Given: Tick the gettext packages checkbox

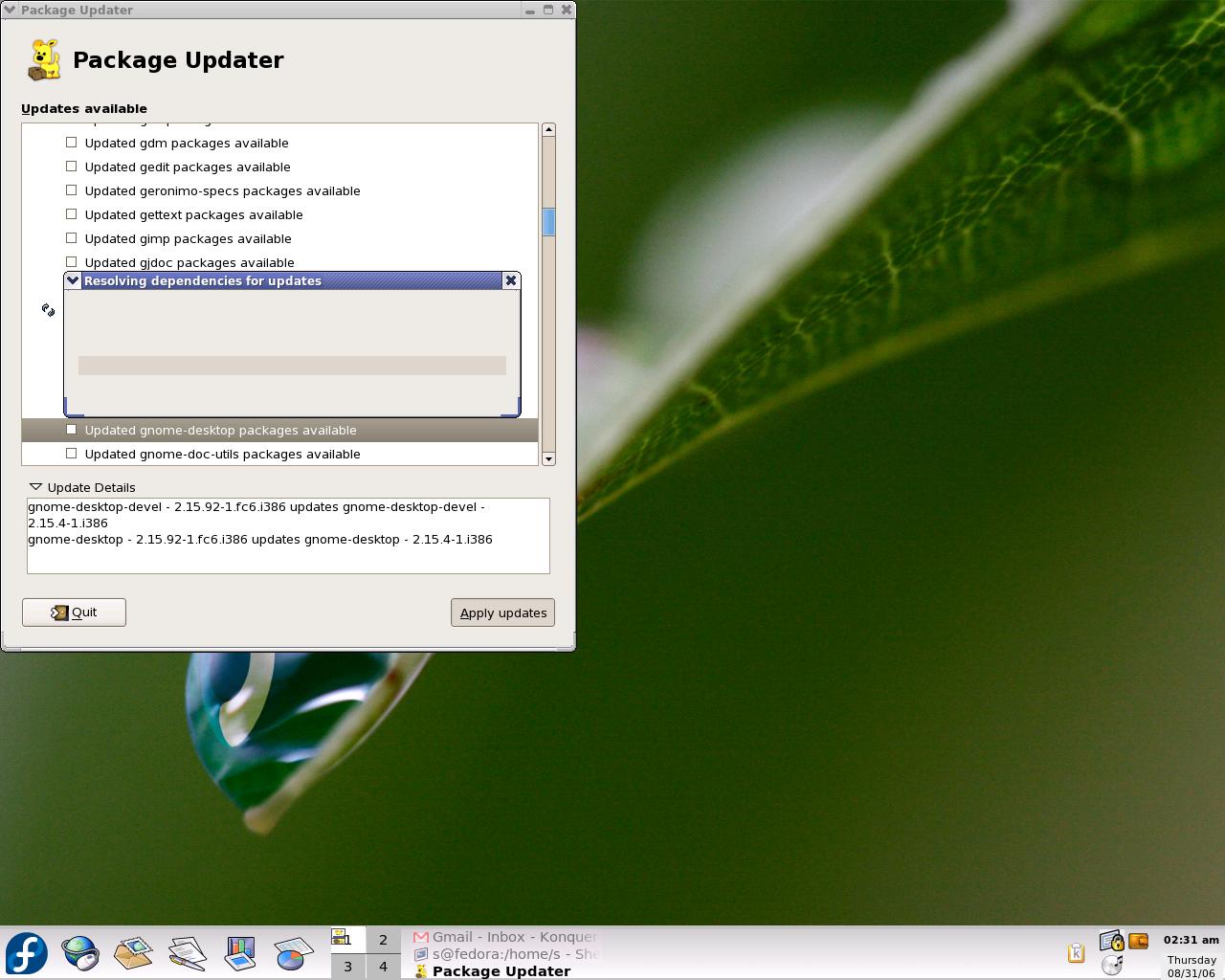Looking at the screenshot, I should [71, 214].
